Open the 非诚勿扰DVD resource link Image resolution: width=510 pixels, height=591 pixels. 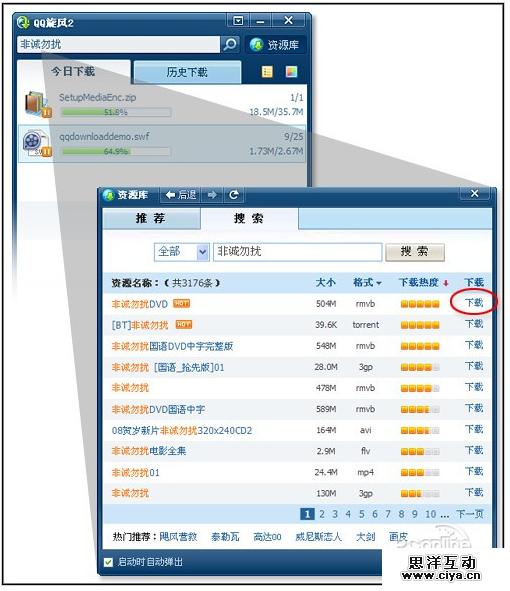139,304
